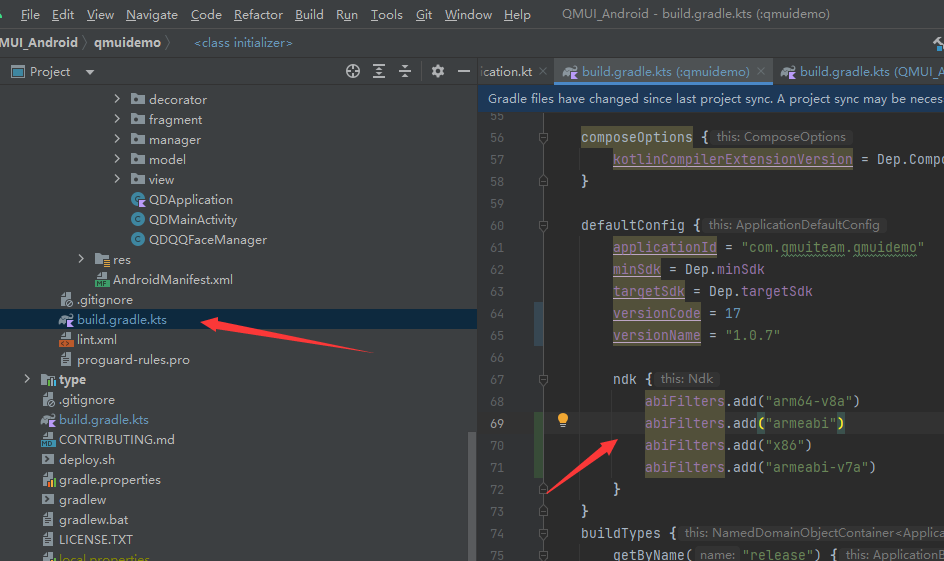Image resolution: width=944 pixels, height=561 pixels.
Task: Hide the Project panel with minus icon
Action: pos(464,72)
